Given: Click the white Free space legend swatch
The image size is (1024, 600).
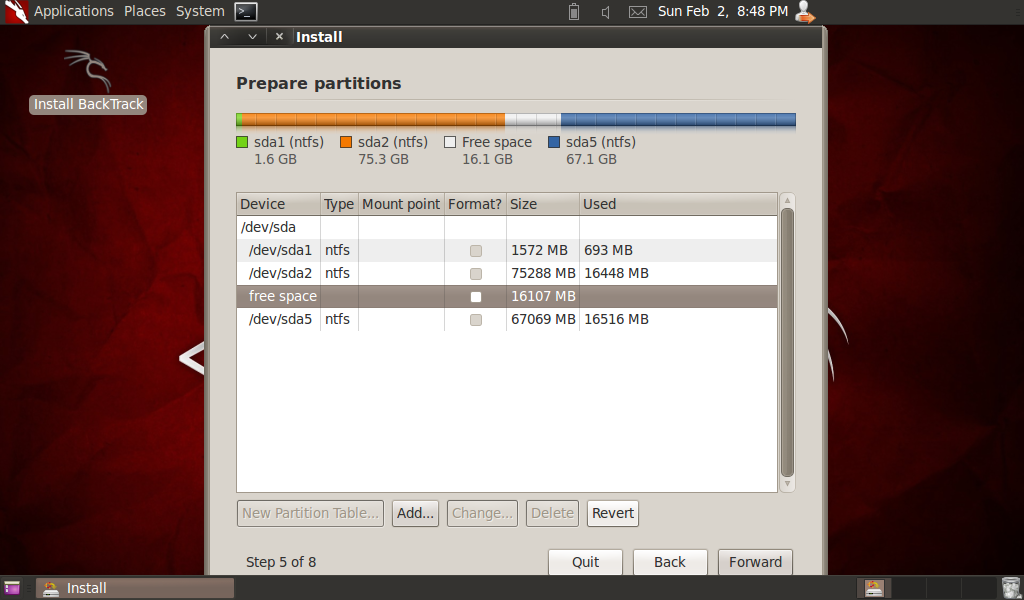Looking at the screenshot, I should click(x=450, y=142).
